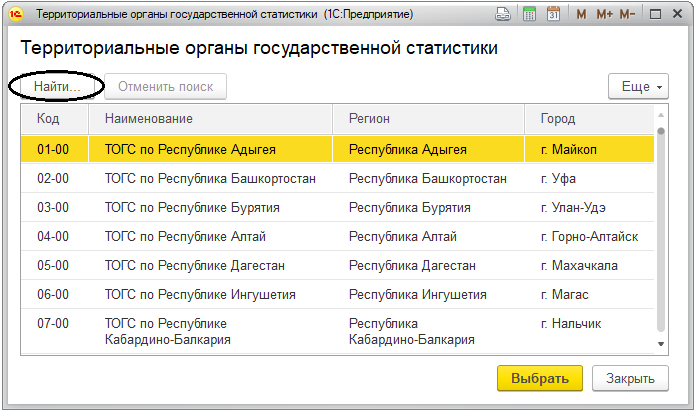Click the Выбрать button
Screen dimensions: 695x411
pos(540,378)
